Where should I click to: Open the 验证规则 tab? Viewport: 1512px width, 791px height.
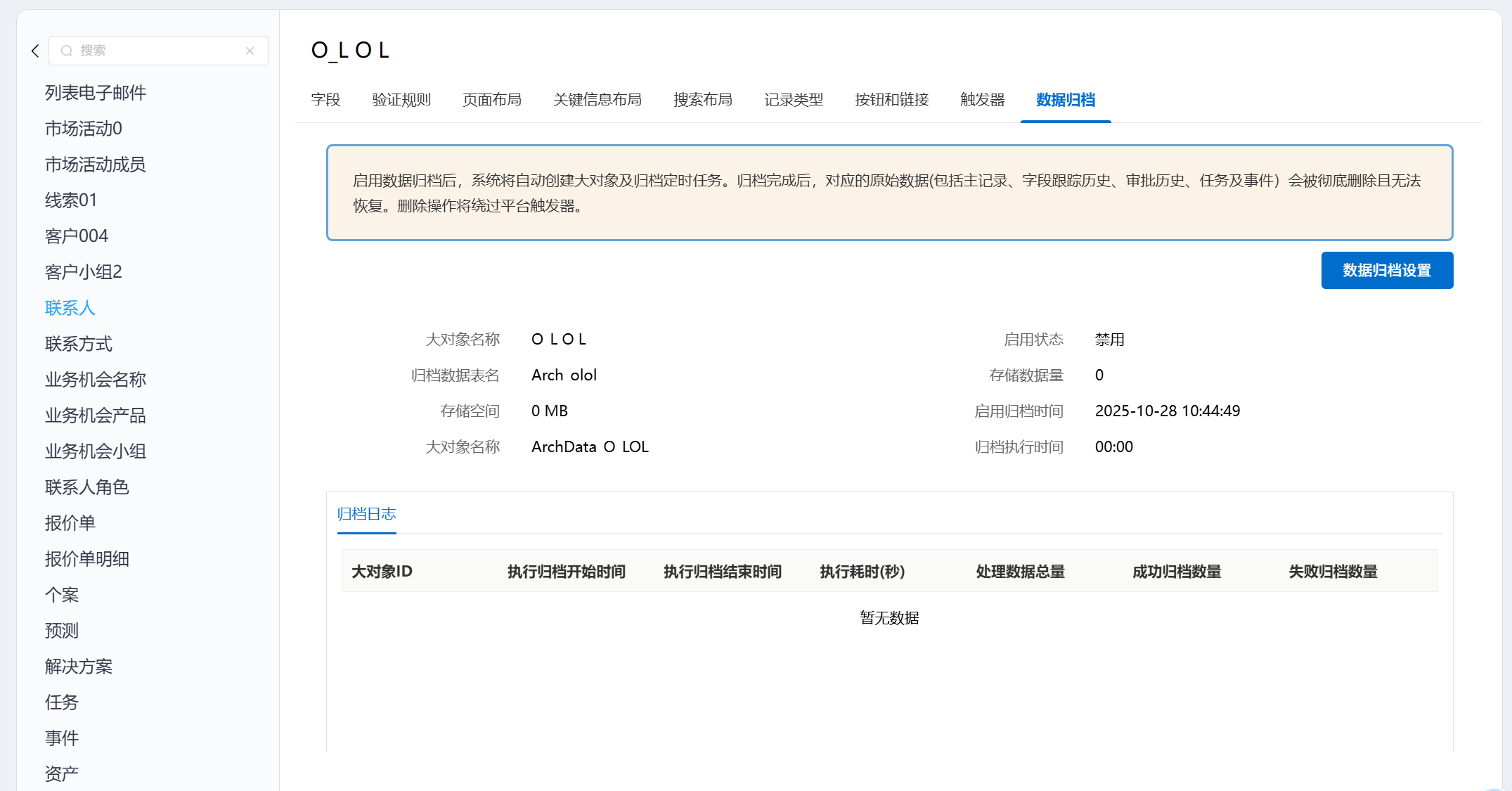click(x=401, y=100)
